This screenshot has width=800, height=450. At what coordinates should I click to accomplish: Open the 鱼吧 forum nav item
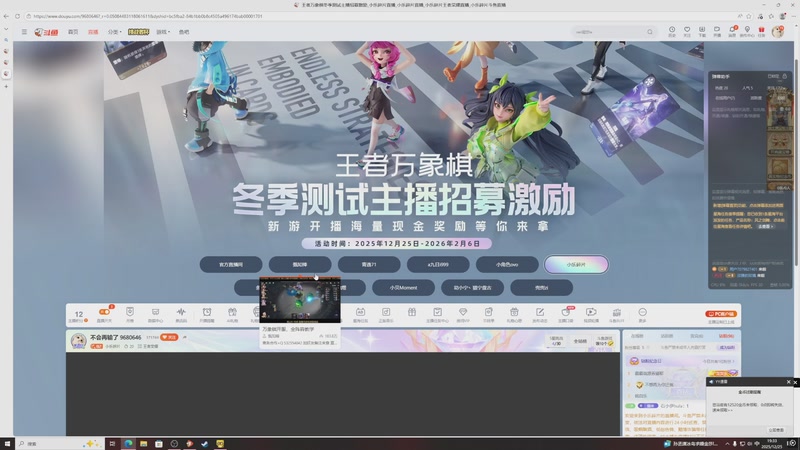click(x=184, y=32)
